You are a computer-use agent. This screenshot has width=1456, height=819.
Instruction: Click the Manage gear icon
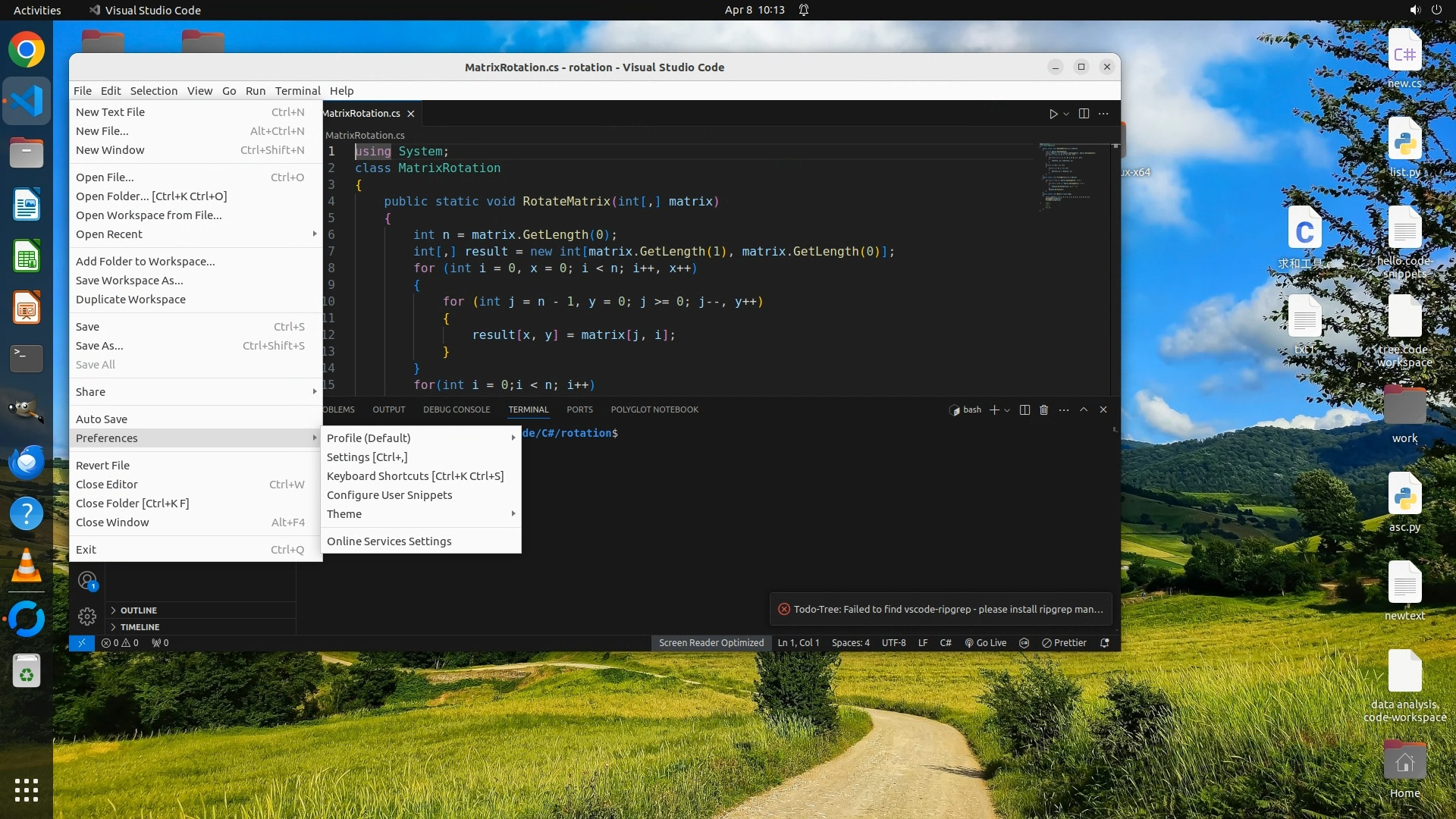(87, 617)
